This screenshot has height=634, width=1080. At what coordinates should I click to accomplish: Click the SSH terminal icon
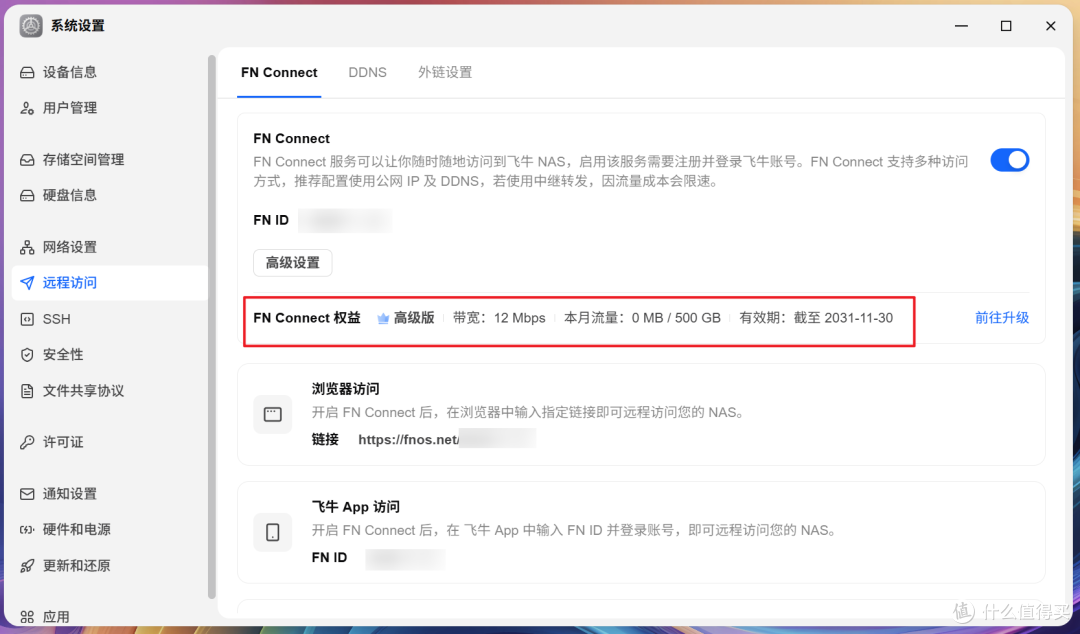27,319
